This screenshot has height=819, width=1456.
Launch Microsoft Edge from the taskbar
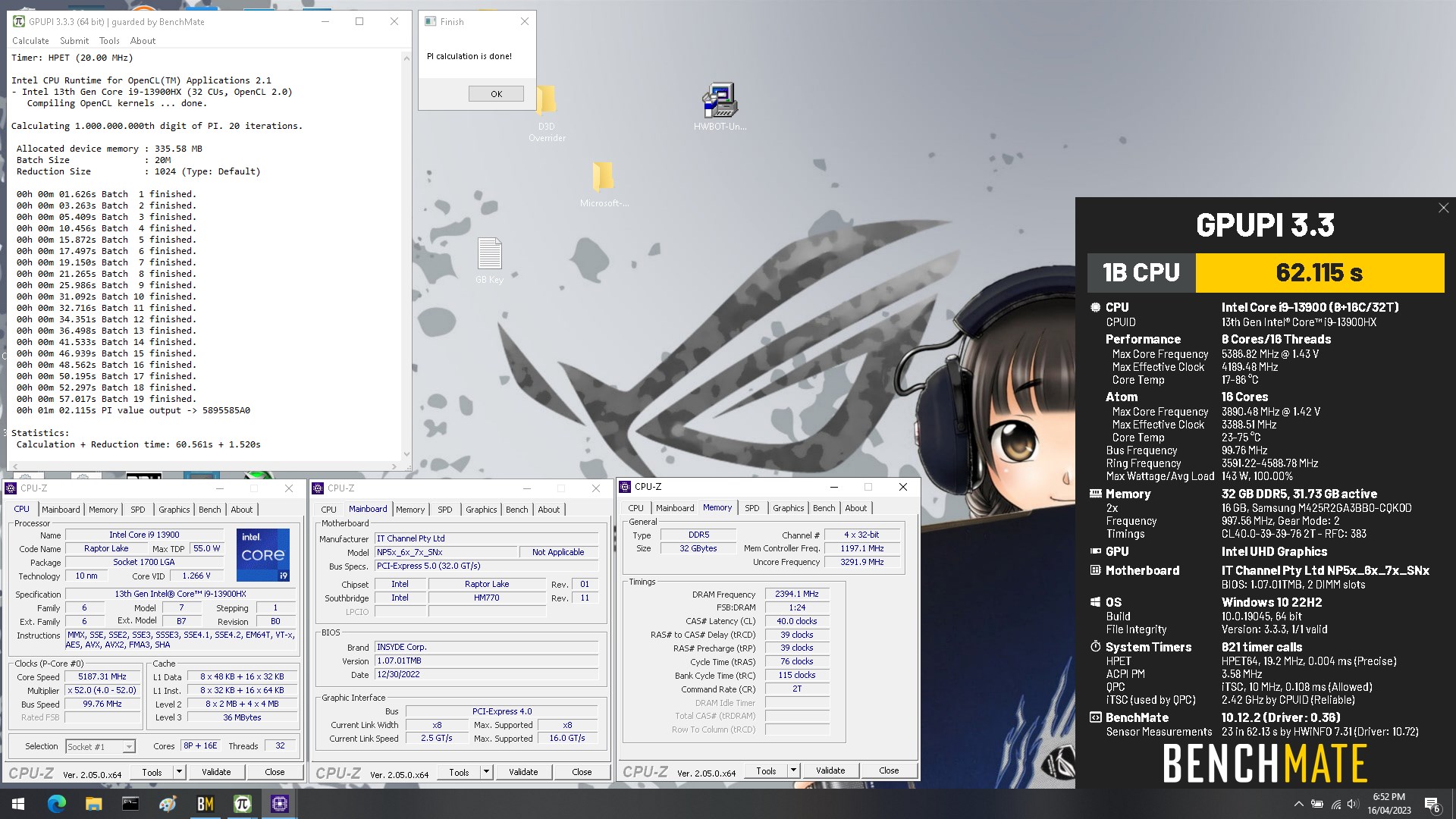57,804
